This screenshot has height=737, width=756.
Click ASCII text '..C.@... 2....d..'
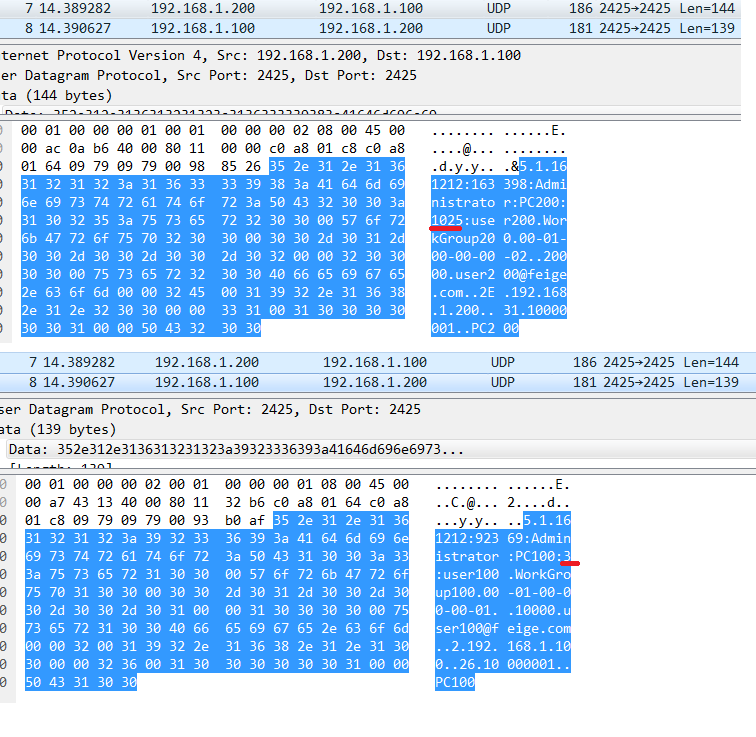tap(503, 502)
